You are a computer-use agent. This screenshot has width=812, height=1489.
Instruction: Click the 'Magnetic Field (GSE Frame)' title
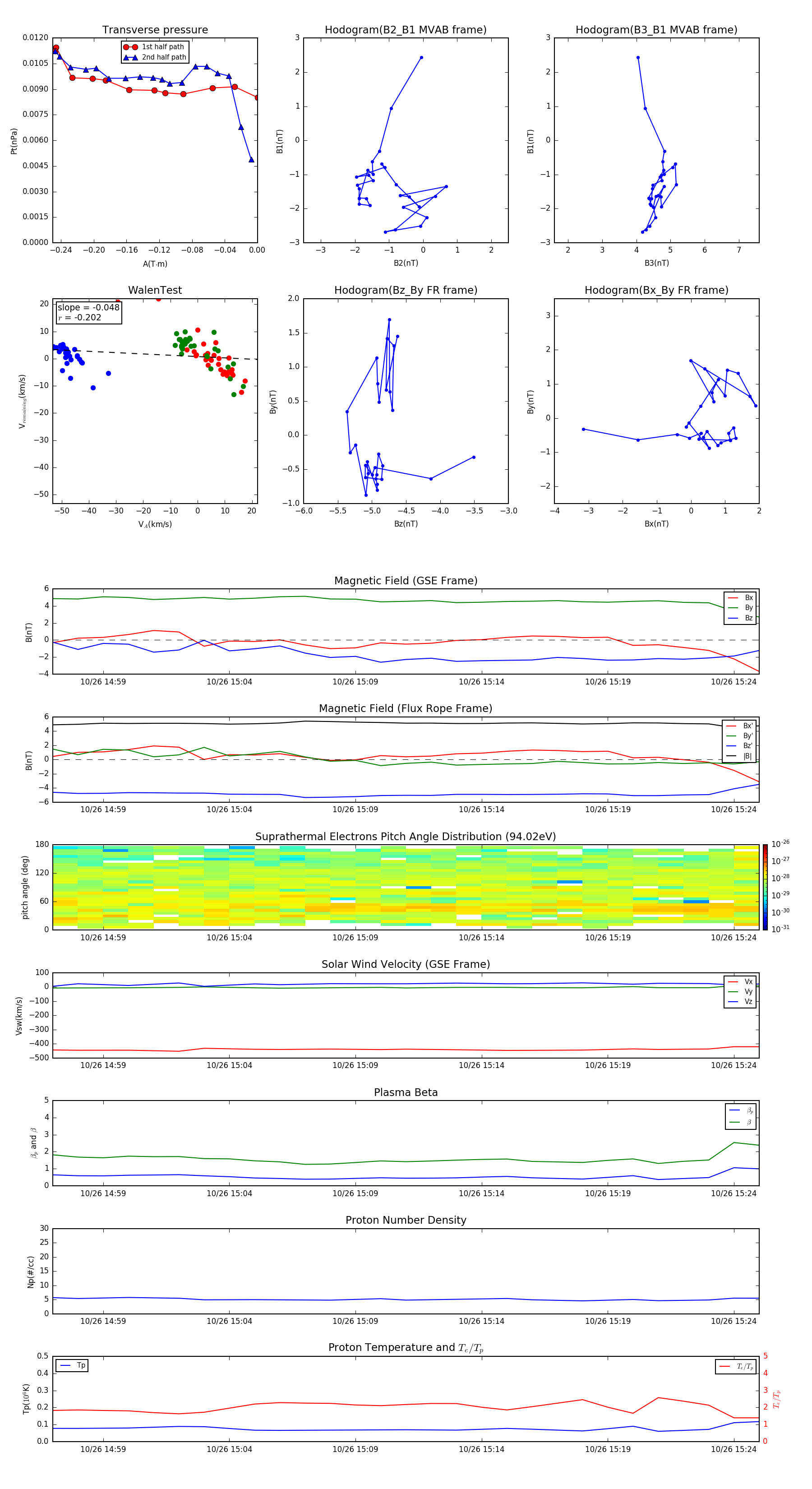[406, 581]
